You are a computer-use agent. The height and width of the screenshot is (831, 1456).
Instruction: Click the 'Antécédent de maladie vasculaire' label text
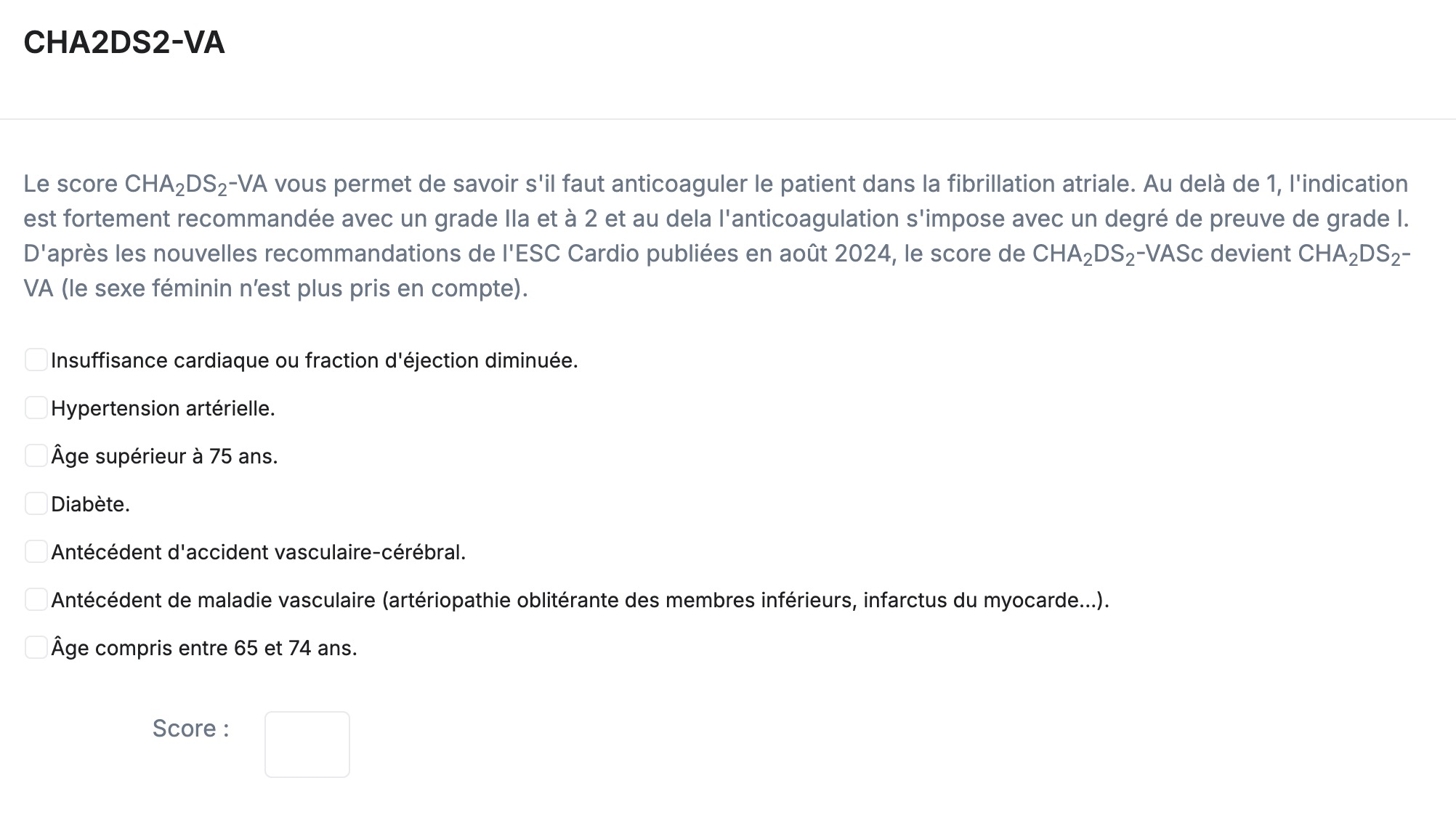pyautogui.click(x=213, y=601)
